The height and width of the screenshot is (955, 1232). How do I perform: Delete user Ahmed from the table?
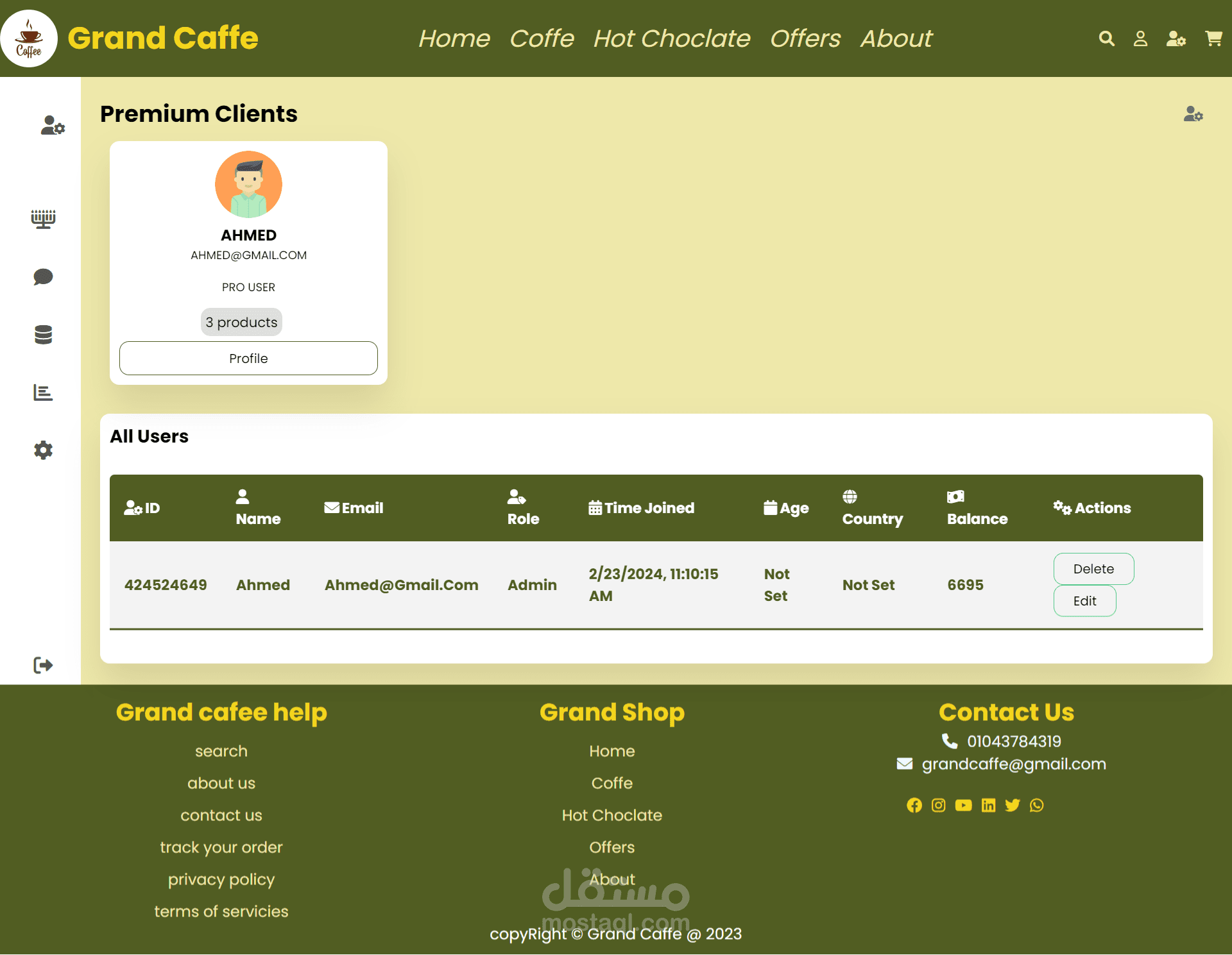pyautogui.click(x=1093, y=569)
